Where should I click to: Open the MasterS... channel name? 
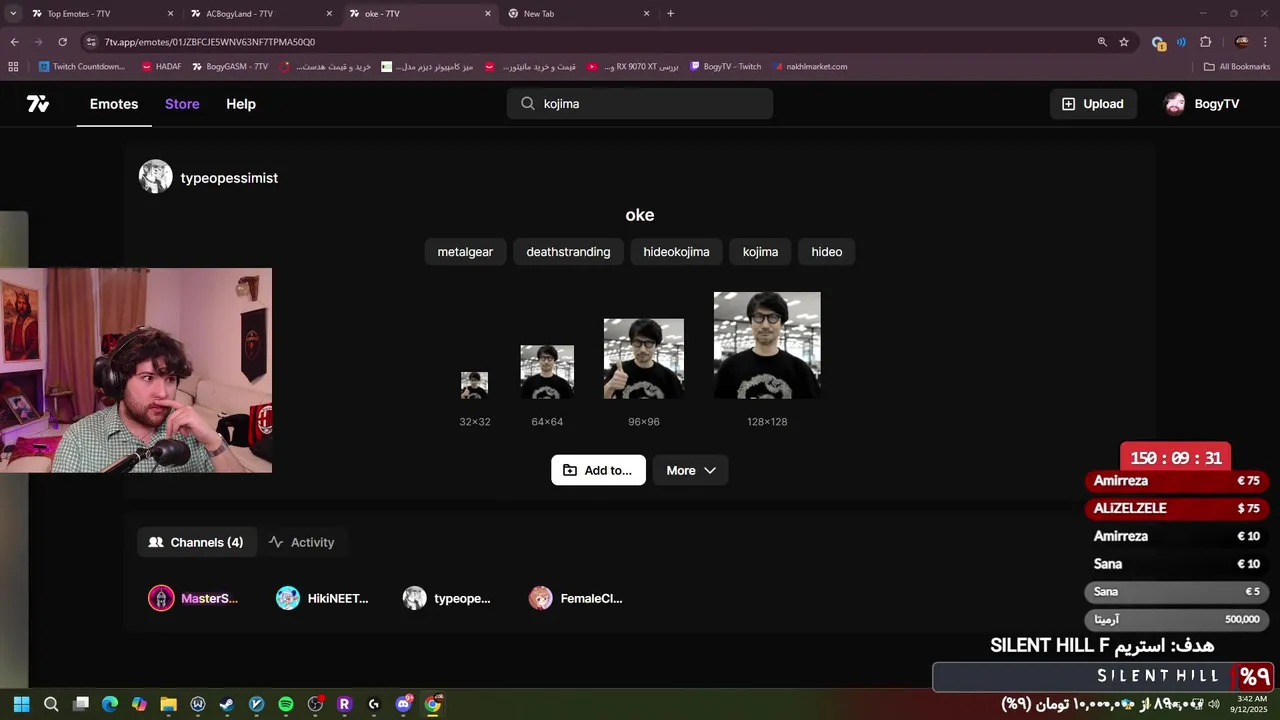(209, 599)
